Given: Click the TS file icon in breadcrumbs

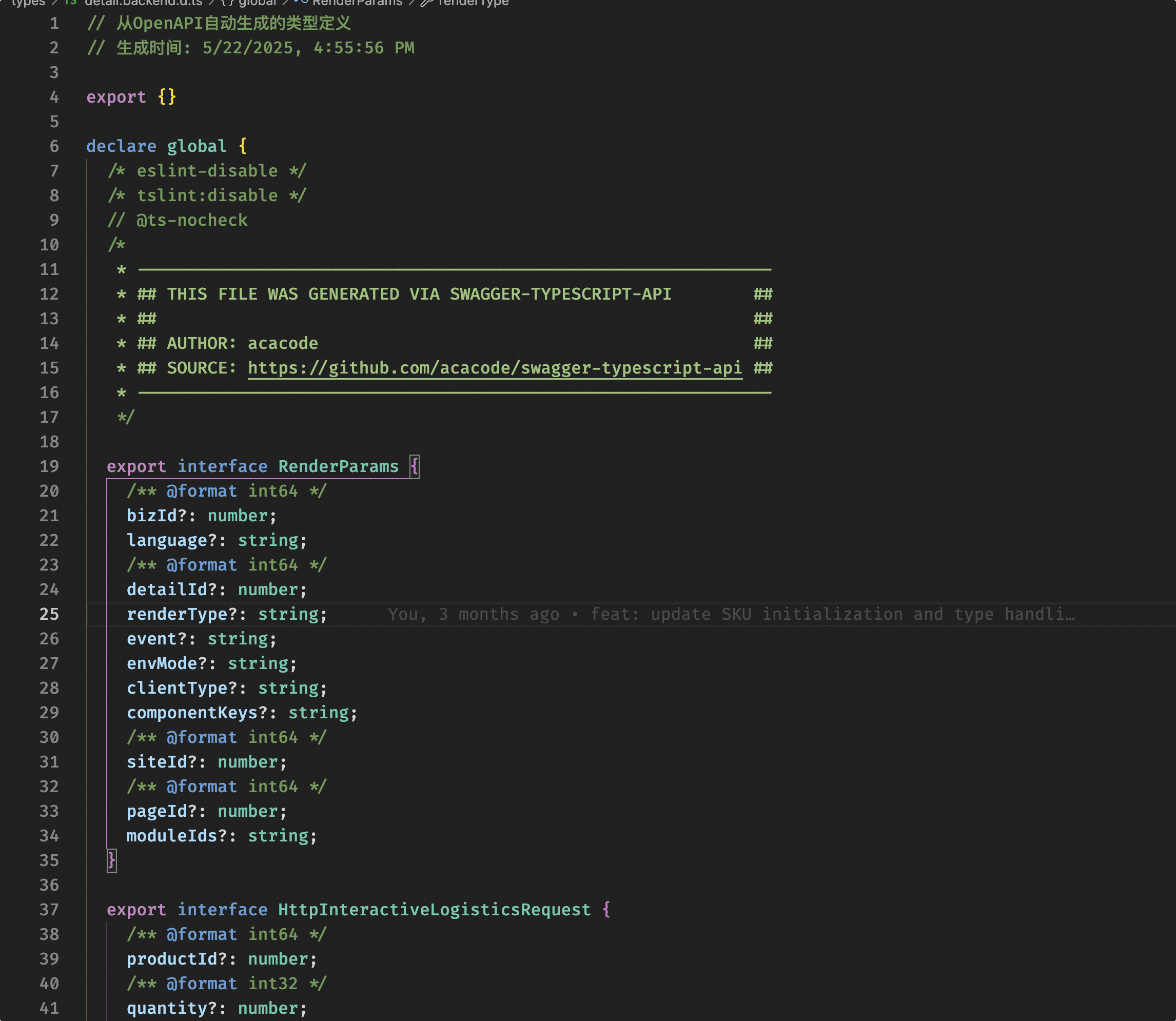Looking at the screenshot, I should 71,2.
